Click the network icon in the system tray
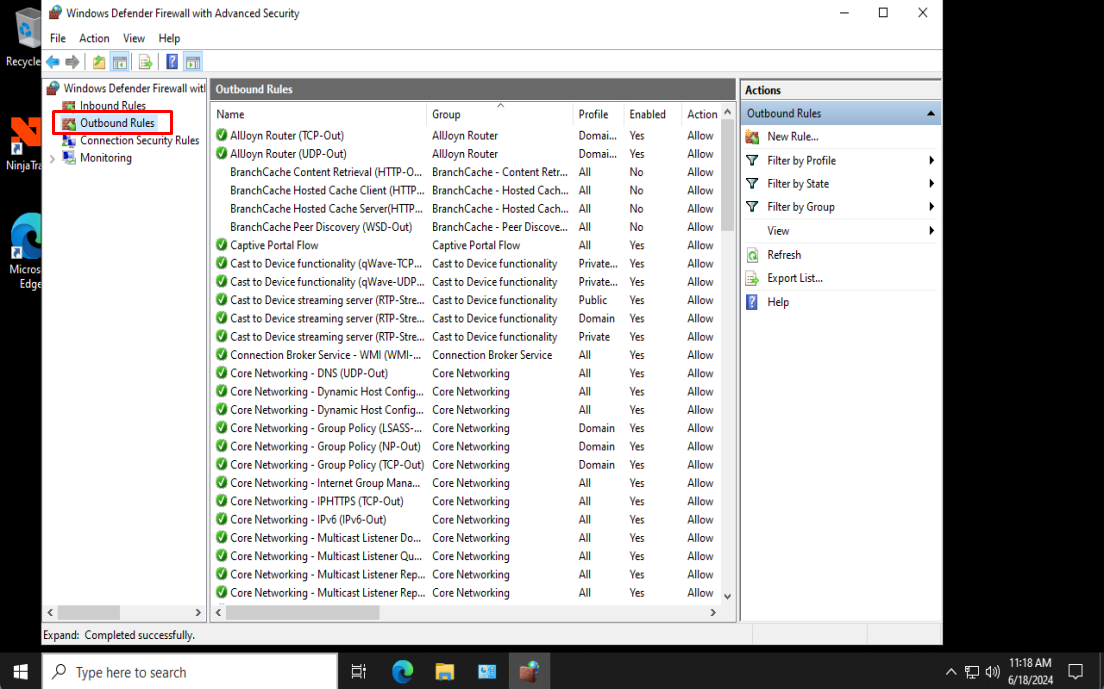 coord(972,671)
